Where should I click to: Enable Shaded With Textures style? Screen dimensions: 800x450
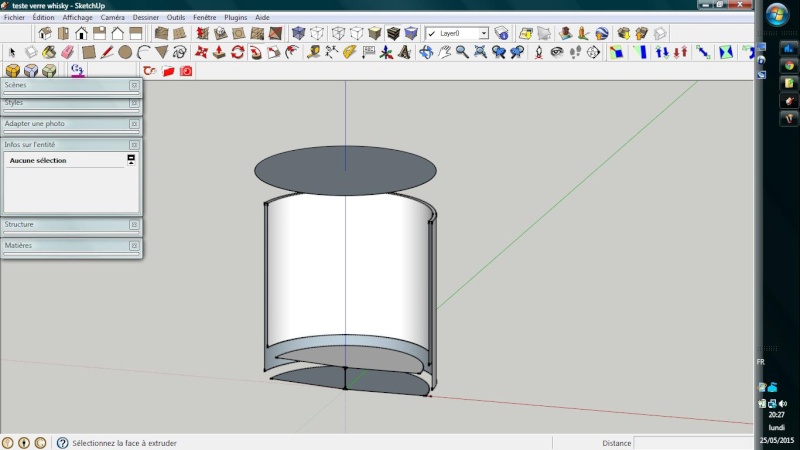click(x=393, y=34)
